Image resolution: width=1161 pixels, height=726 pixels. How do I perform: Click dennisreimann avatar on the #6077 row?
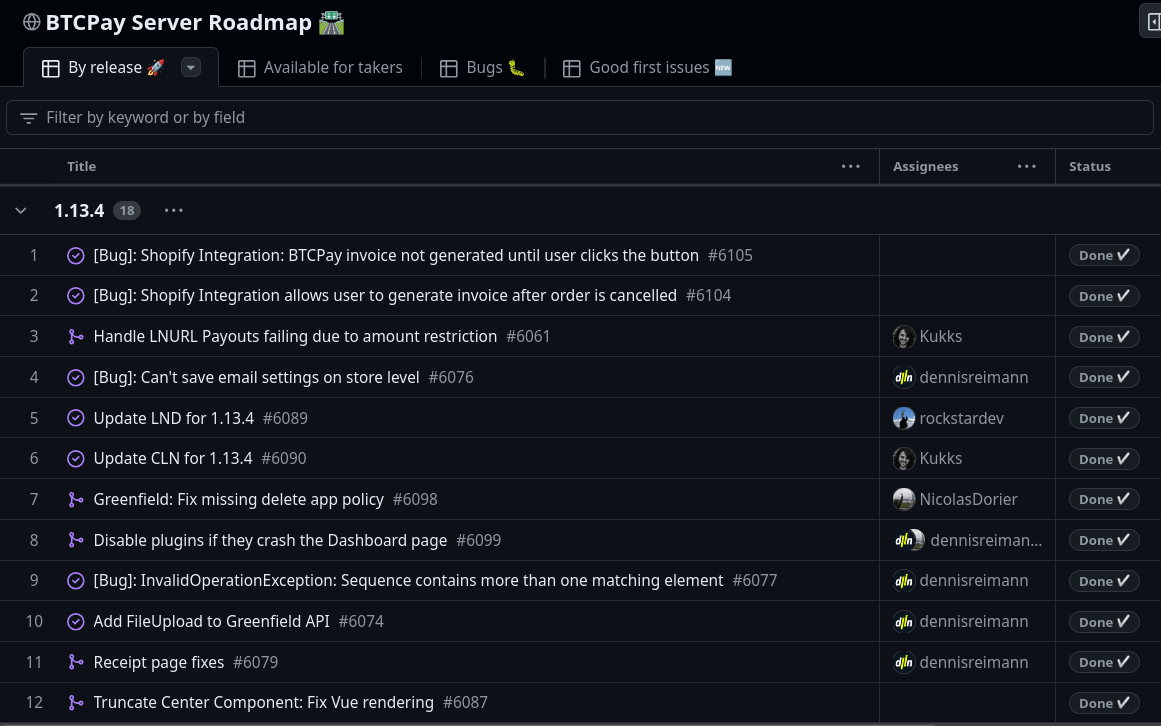click(903, 581)
